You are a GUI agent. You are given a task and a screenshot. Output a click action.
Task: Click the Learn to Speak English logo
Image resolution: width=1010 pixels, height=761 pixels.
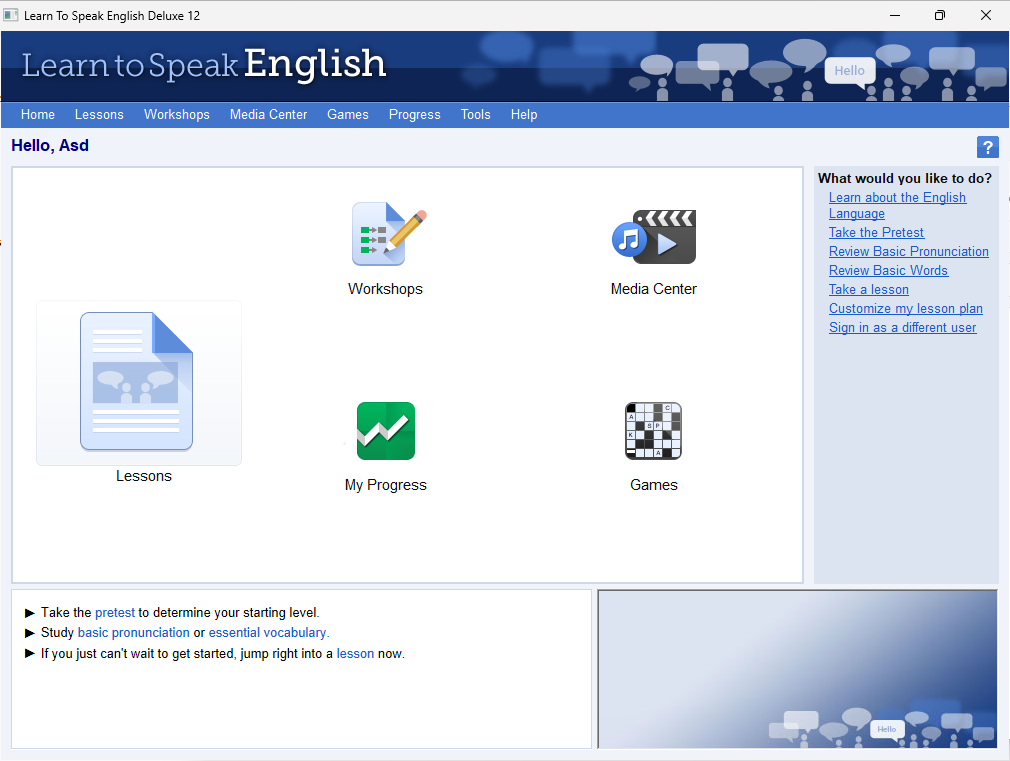(x=204, y=64)
